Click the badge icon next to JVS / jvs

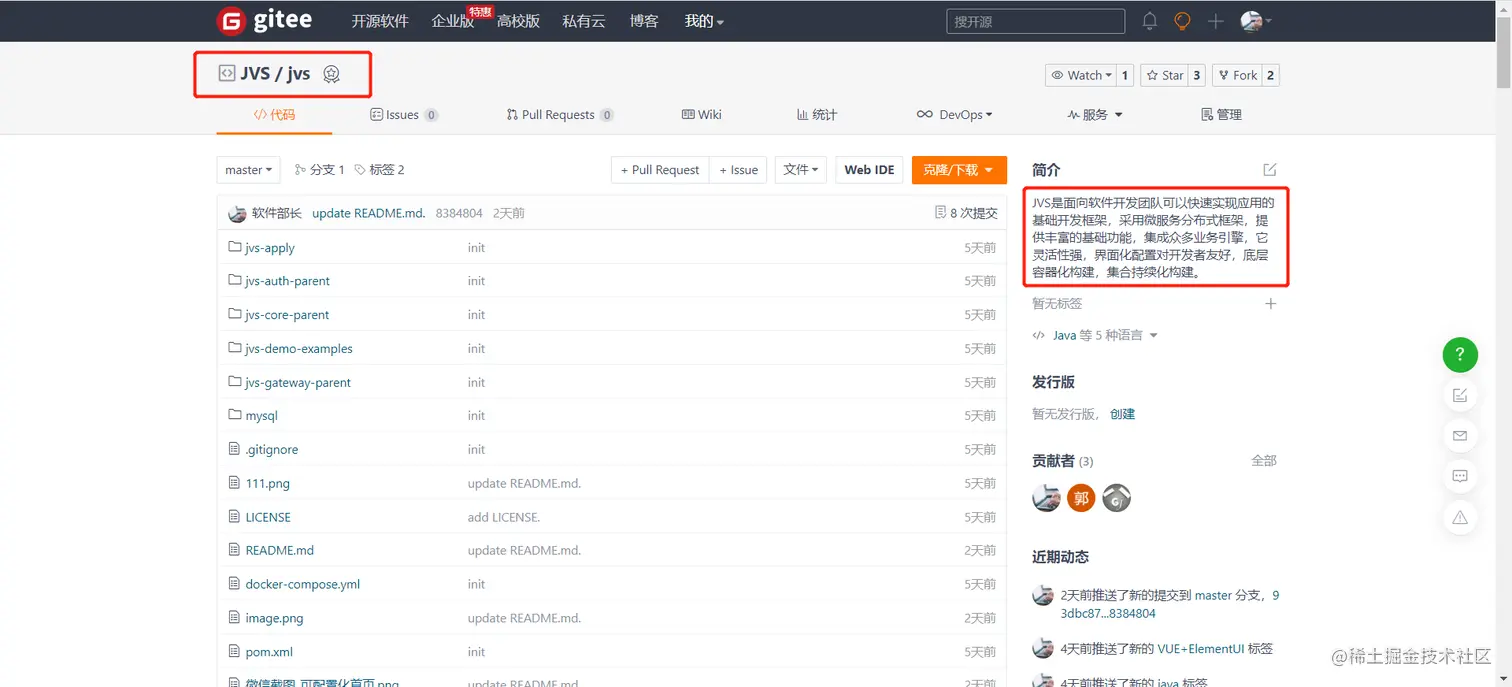[x=332, y=74]
